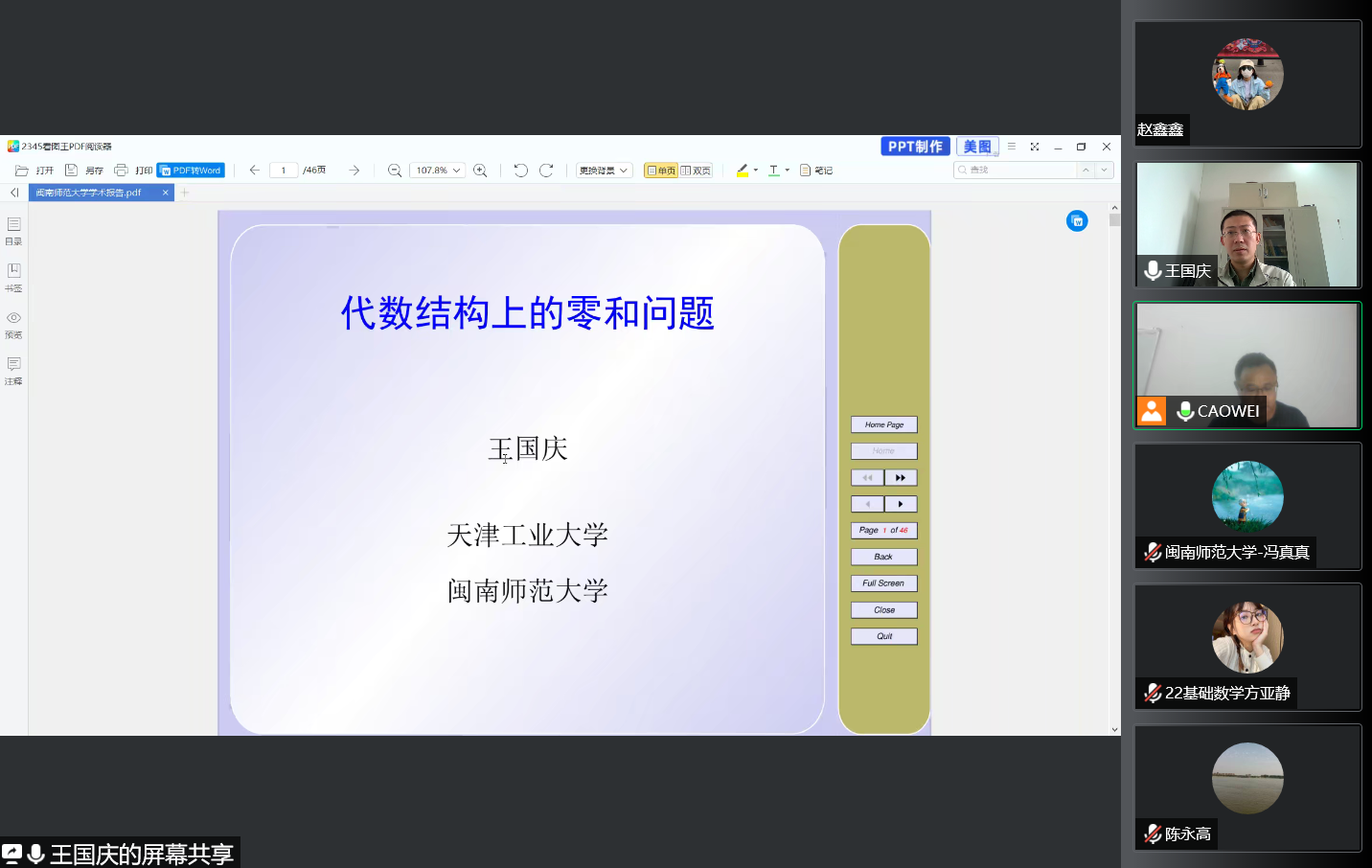Go to next page arrow
Image resolution: width=1372 pixels, height=868 pixels.
click(x=354, y=171)
